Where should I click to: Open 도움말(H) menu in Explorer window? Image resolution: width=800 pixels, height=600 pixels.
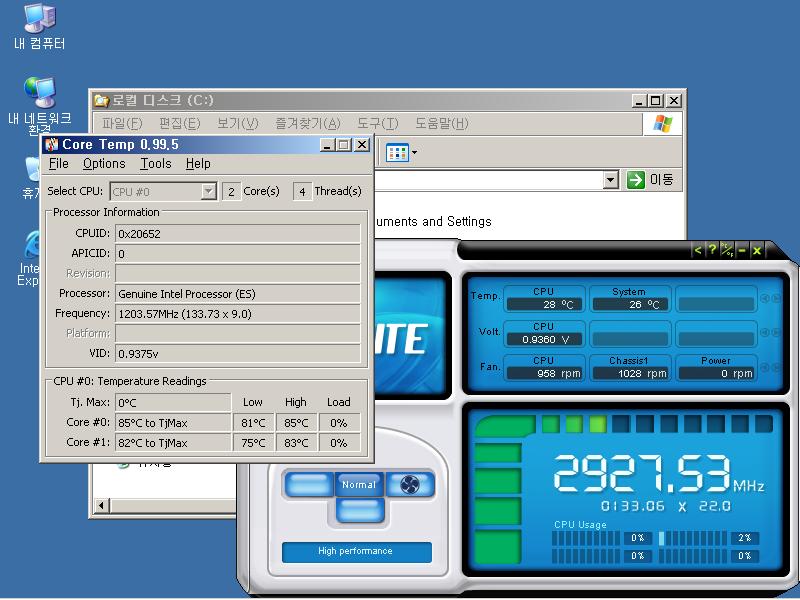tap(441, 123)
